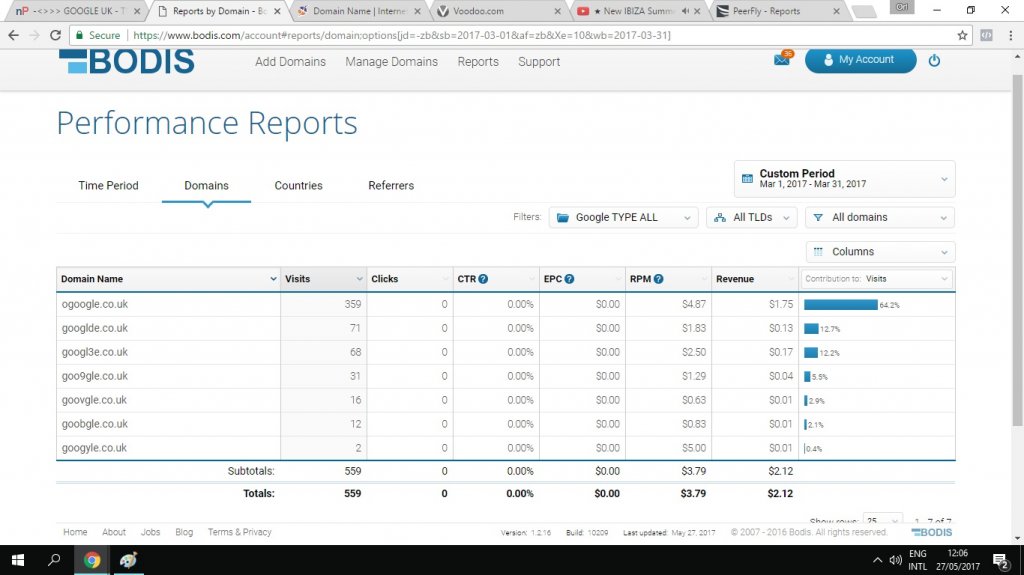Click the ogoogle.co.uk domain row
The height and width of the screenshot is (575, 1024).
tap(505, 304)
